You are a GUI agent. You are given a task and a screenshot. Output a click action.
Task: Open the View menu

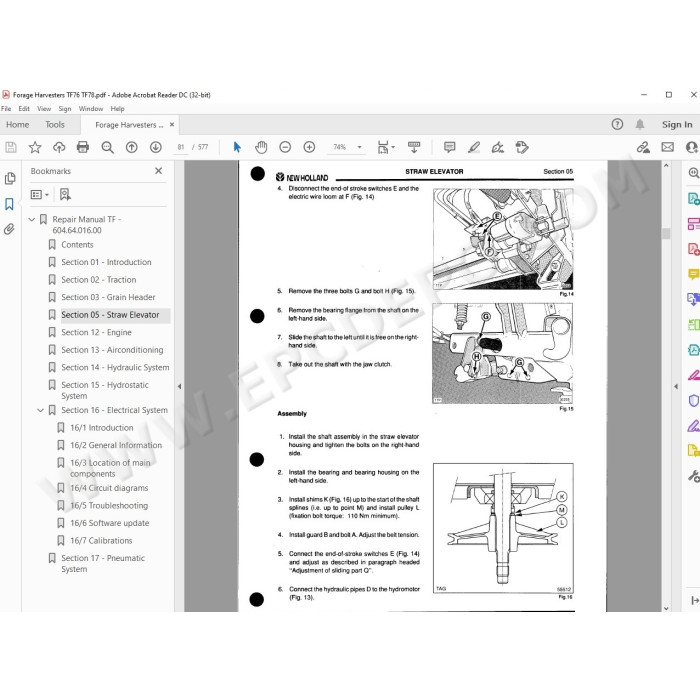pos(44,108)
